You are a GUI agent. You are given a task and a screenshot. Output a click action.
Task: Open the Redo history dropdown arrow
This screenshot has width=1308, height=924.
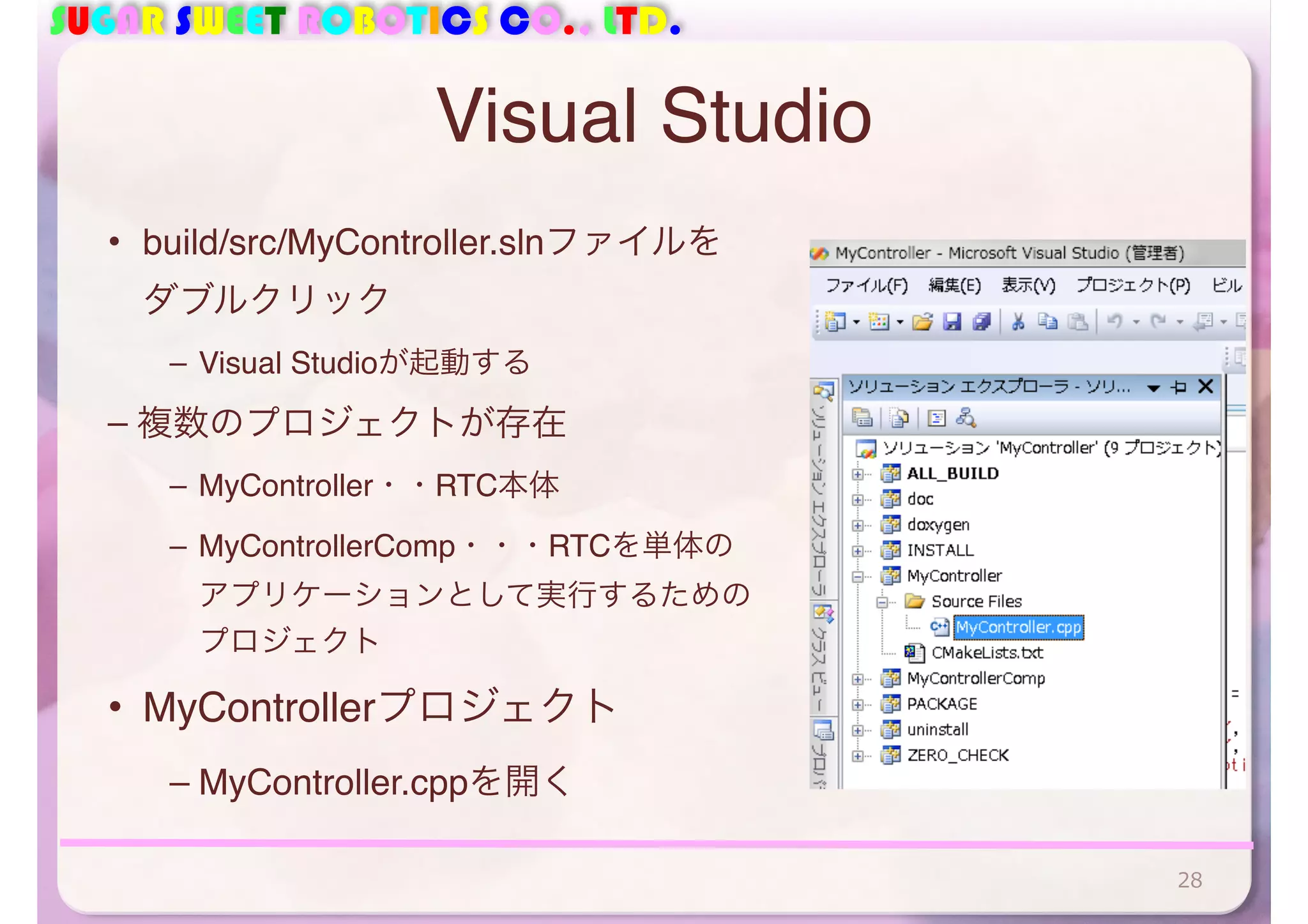click(1180, 322)
